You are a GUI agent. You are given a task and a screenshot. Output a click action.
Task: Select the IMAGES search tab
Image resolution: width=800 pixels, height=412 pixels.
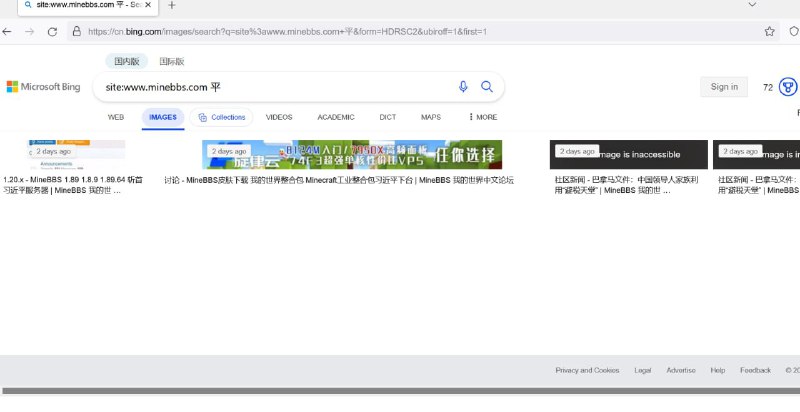point(163,117)
